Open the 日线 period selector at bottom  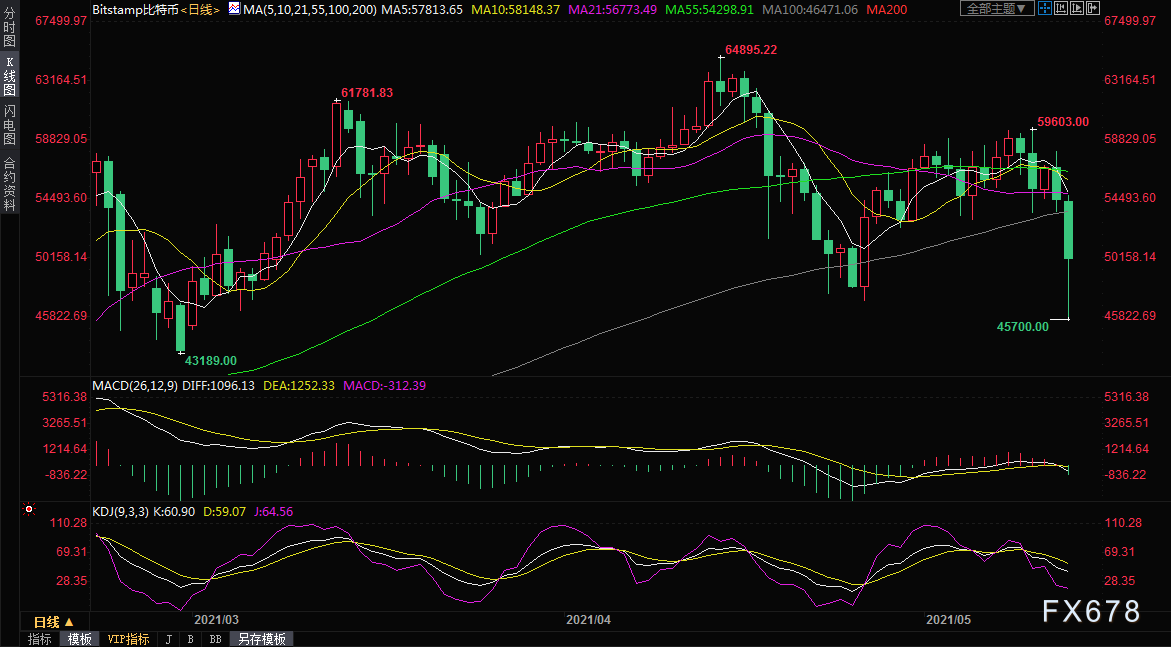[54, 622]
